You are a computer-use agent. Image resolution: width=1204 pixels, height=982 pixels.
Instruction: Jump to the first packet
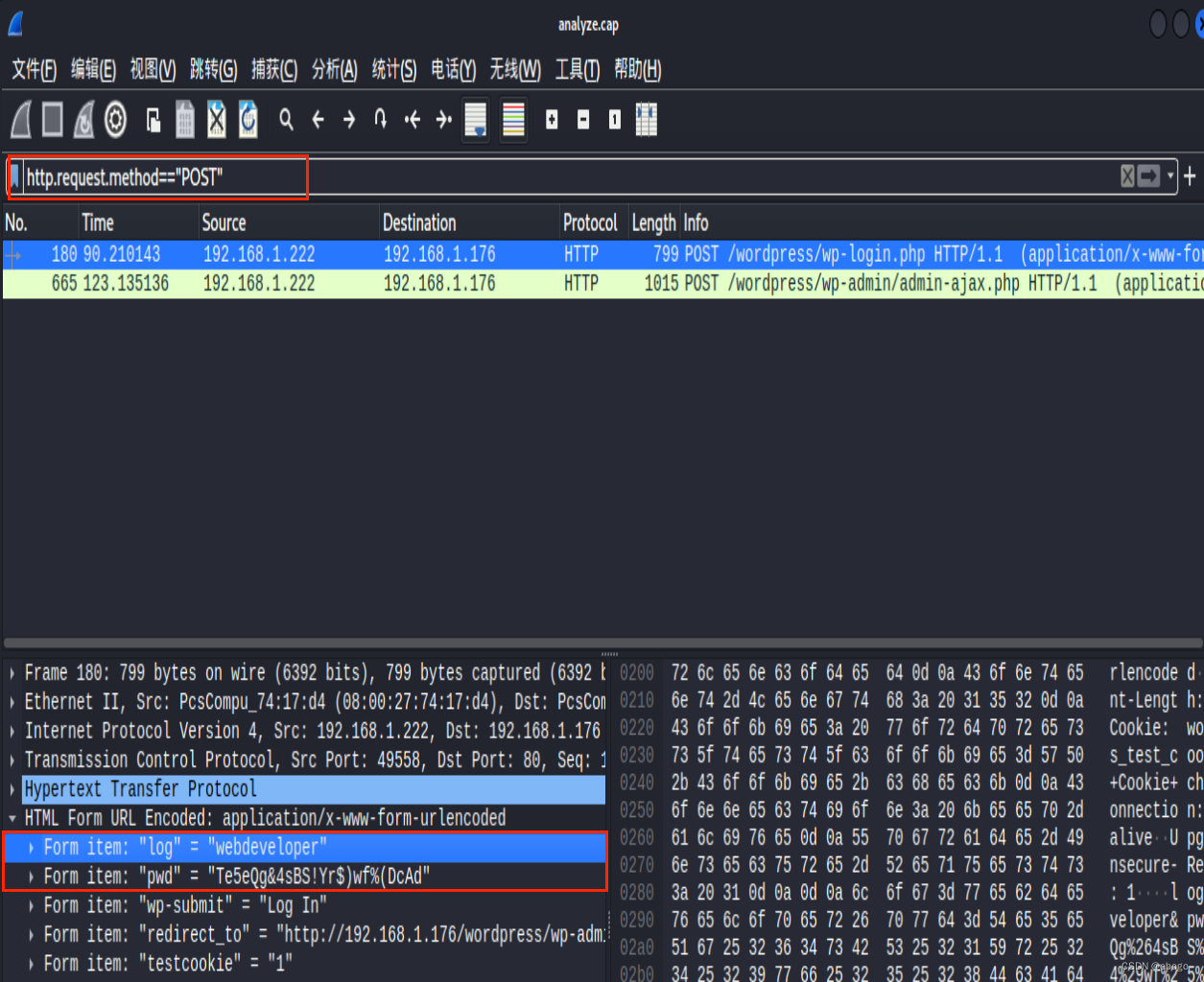pyautogui.click(x=413, y=120)
